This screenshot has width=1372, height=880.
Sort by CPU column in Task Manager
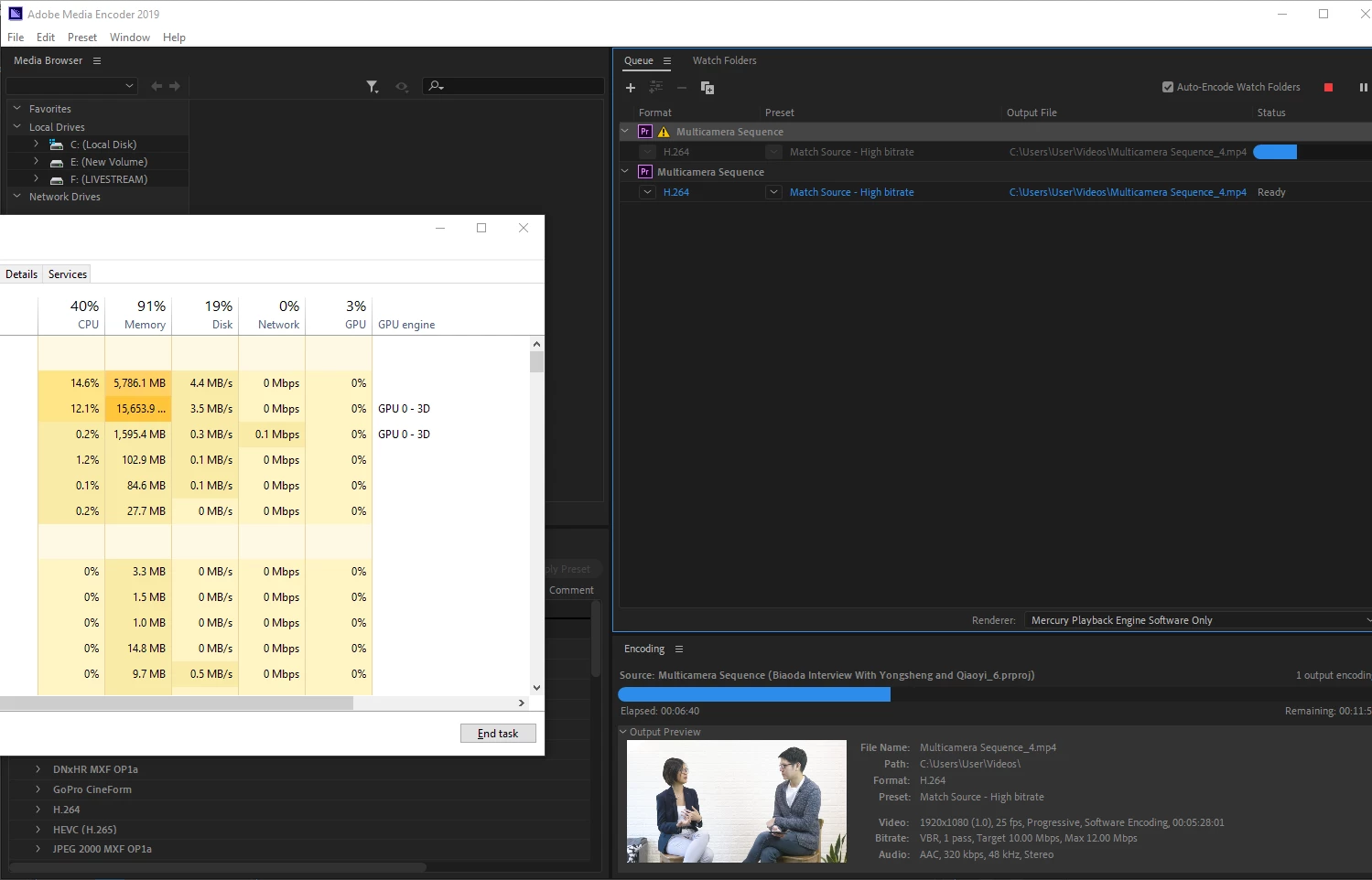71,314
